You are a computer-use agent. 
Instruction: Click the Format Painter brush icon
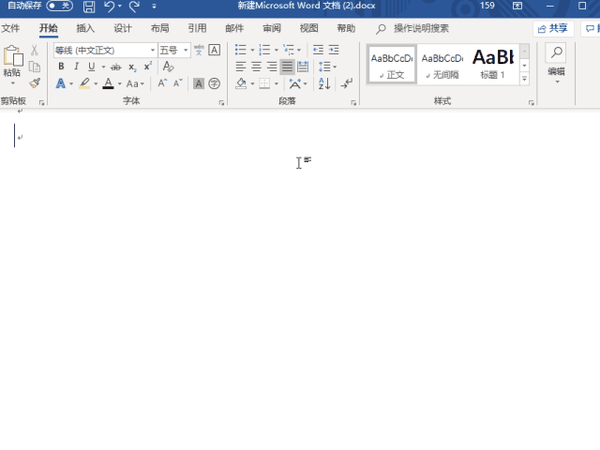[35, 83]
